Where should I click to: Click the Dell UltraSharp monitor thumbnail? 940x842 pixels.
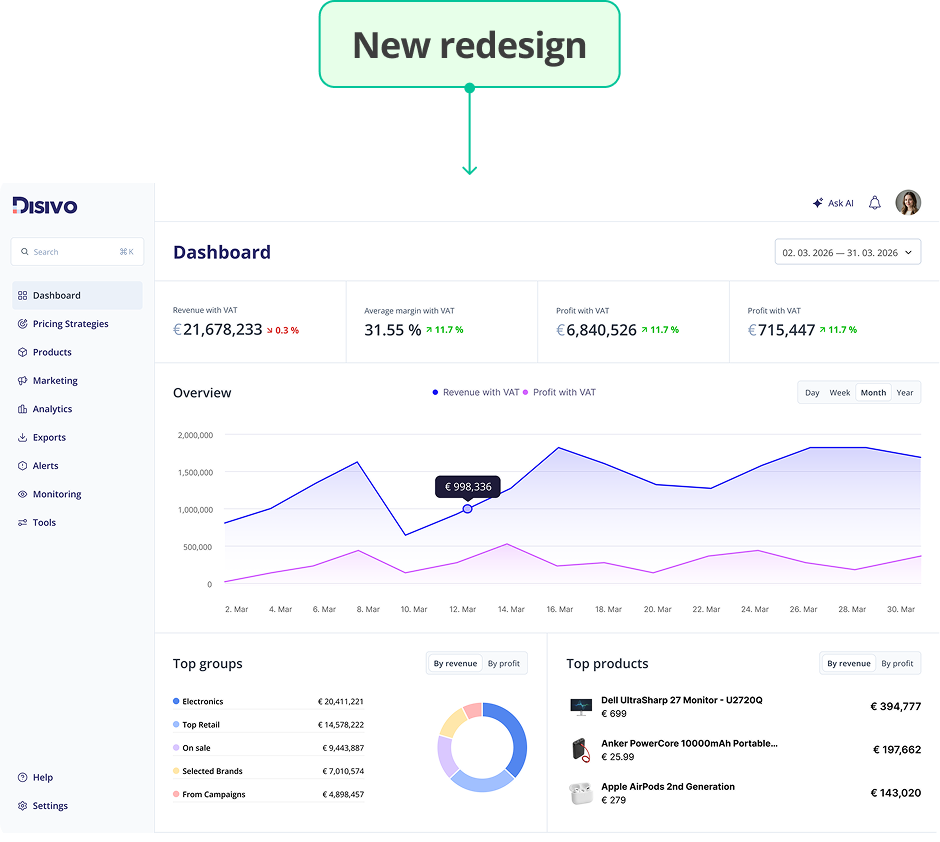(581, 707)
